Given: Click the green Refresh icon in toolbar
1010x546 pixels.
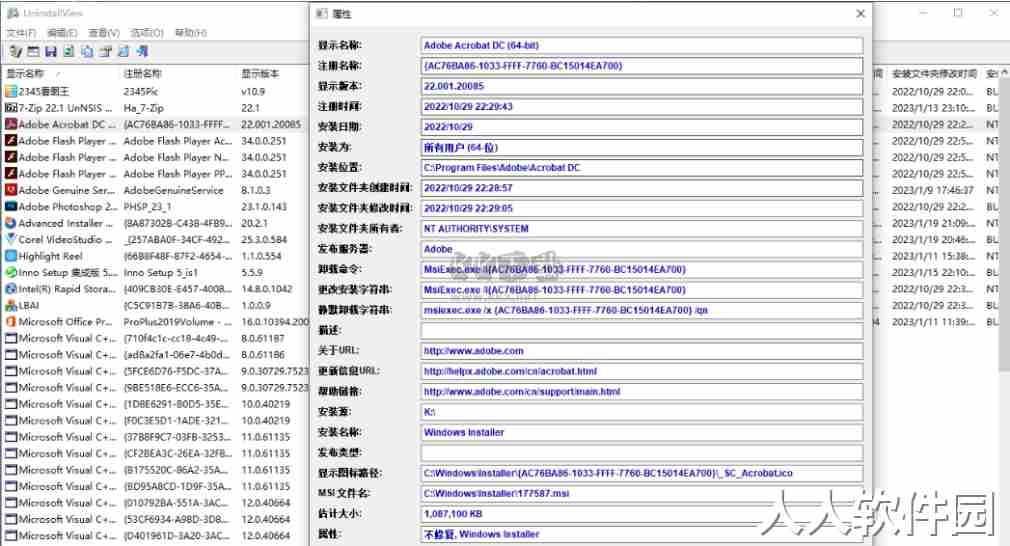Looking at the screenshot, I should [69, 52].
